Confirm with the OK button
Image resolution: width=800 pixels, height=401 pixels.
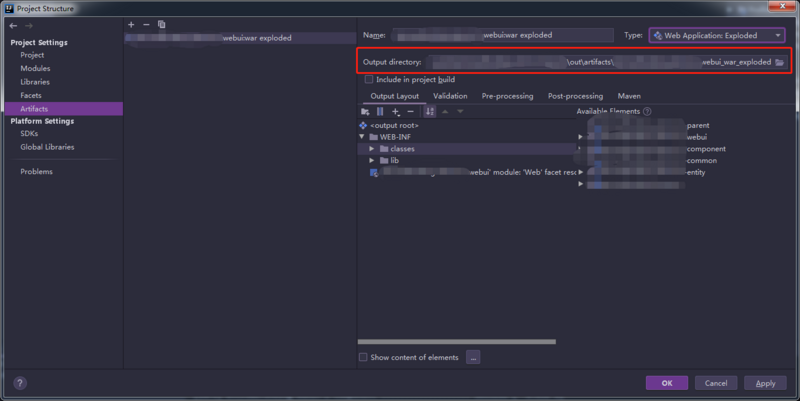(x=667, y=383)
